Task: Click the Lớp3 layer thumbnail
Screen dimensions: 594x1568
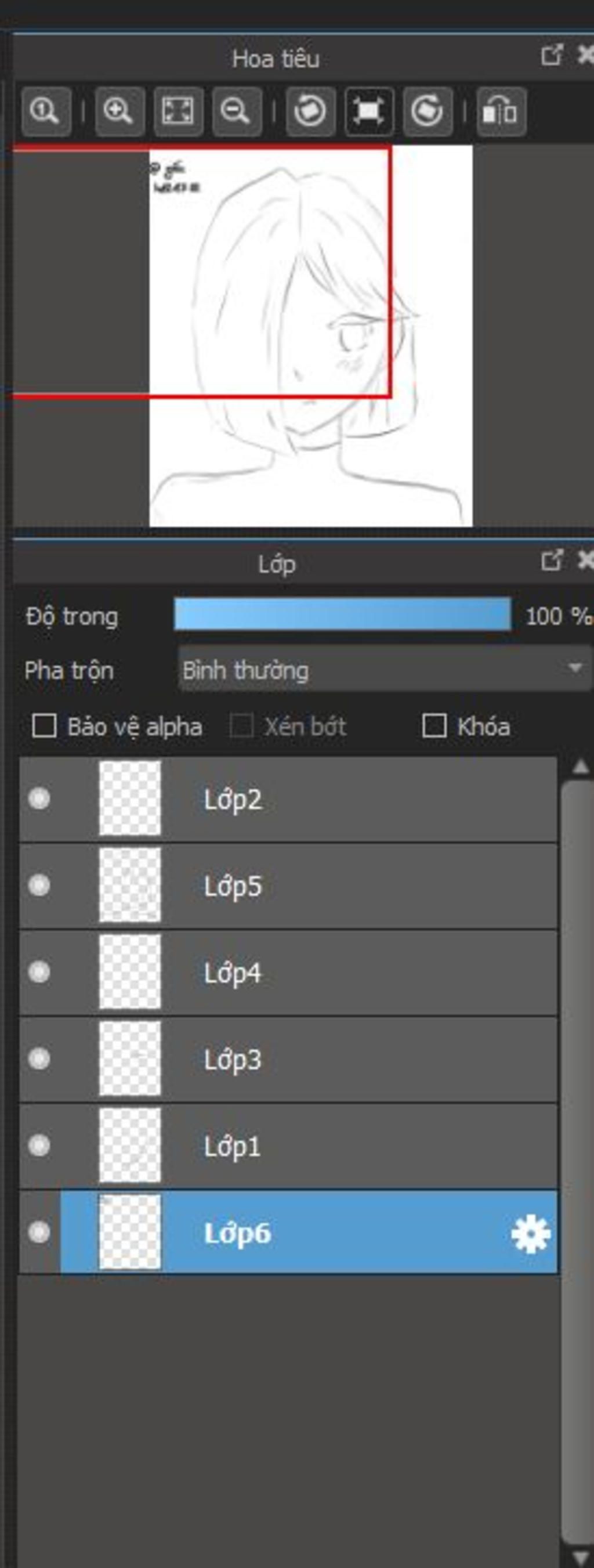Action: (129, 1058)
